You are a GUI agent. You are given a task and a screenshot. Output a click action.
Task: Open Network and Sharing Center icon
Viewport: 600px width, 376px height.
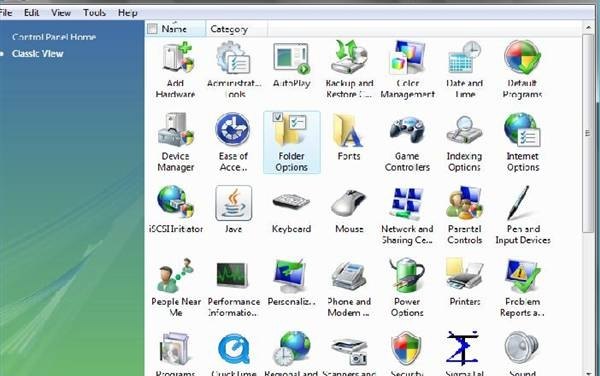407,203
